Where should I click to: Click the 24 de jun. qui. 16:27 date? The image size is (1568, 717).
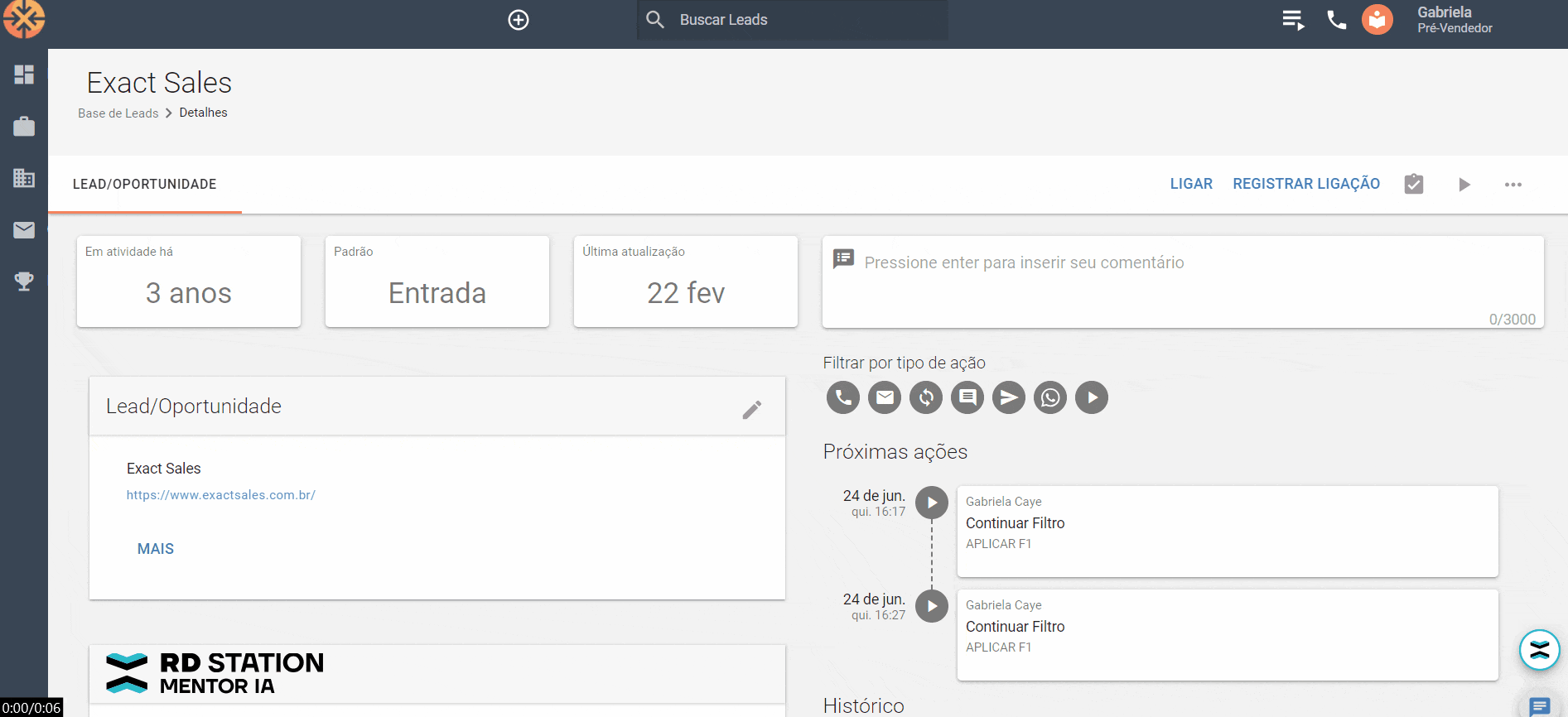pyautogui.click(x=875, y=606)
